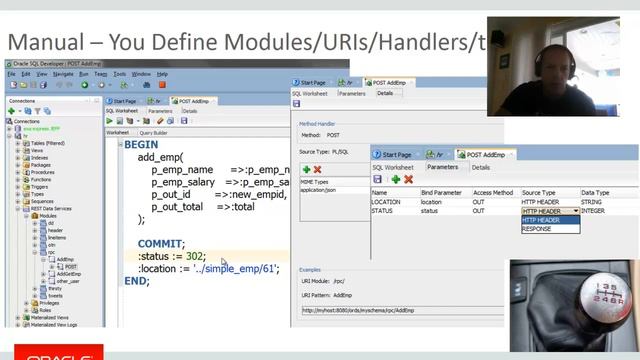This screenshot has width=640, height=360.
Task: Open the View menu
Action: [42, 74]
